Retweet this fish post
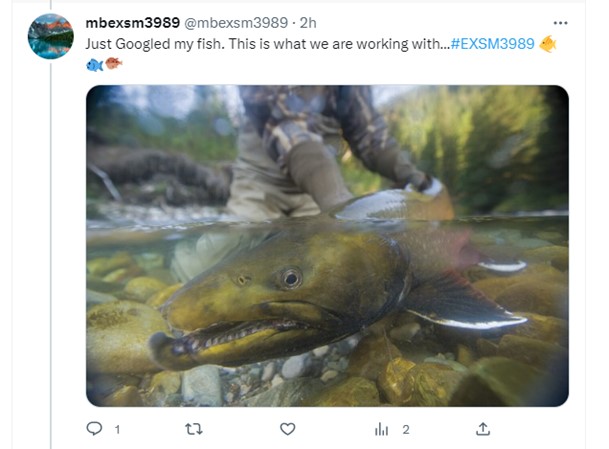Image resolution: width=609 pixels, height=449 pixels. pyautogui.click(x=194, y=428)
